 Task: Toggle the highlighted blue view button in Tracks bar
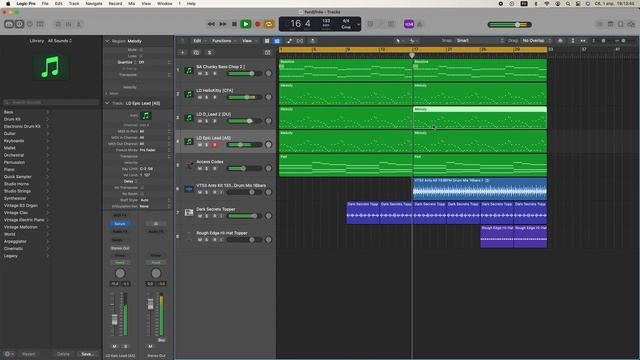point(277,41)
